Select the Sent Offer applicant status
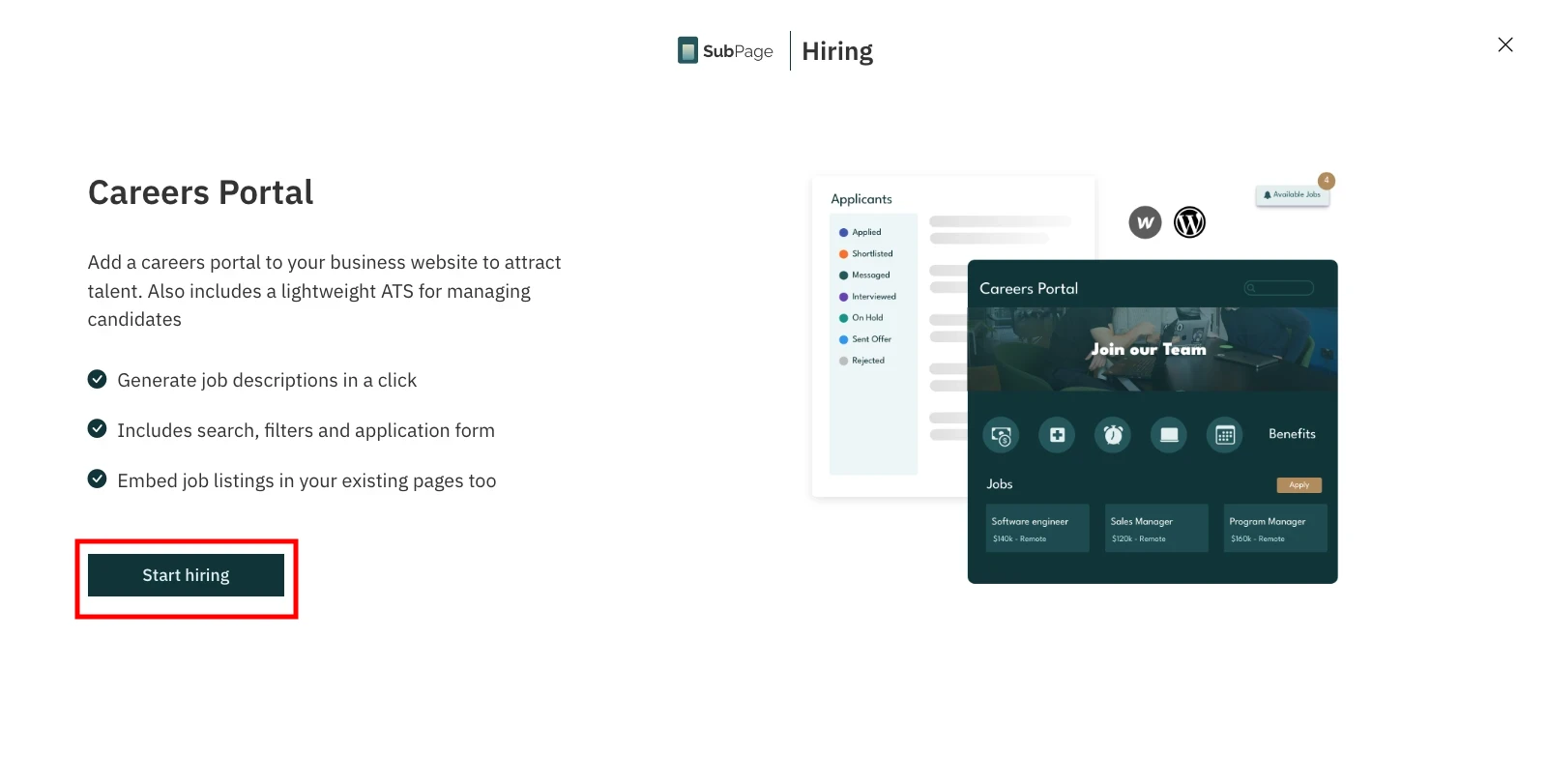1547x784 pixels. pyautogui.click(x=865, y=339)
